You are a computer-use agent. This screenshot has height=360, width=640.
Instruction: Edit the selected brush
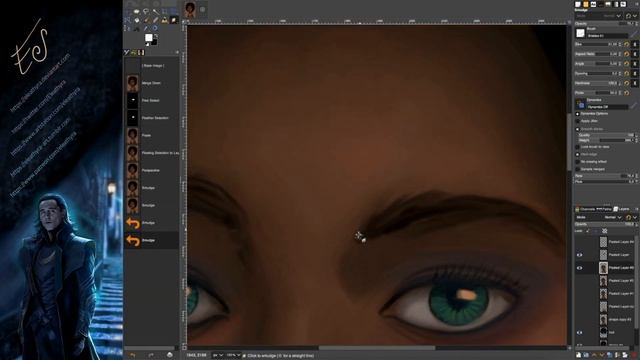pyautogui.click(x=633, y=35)
